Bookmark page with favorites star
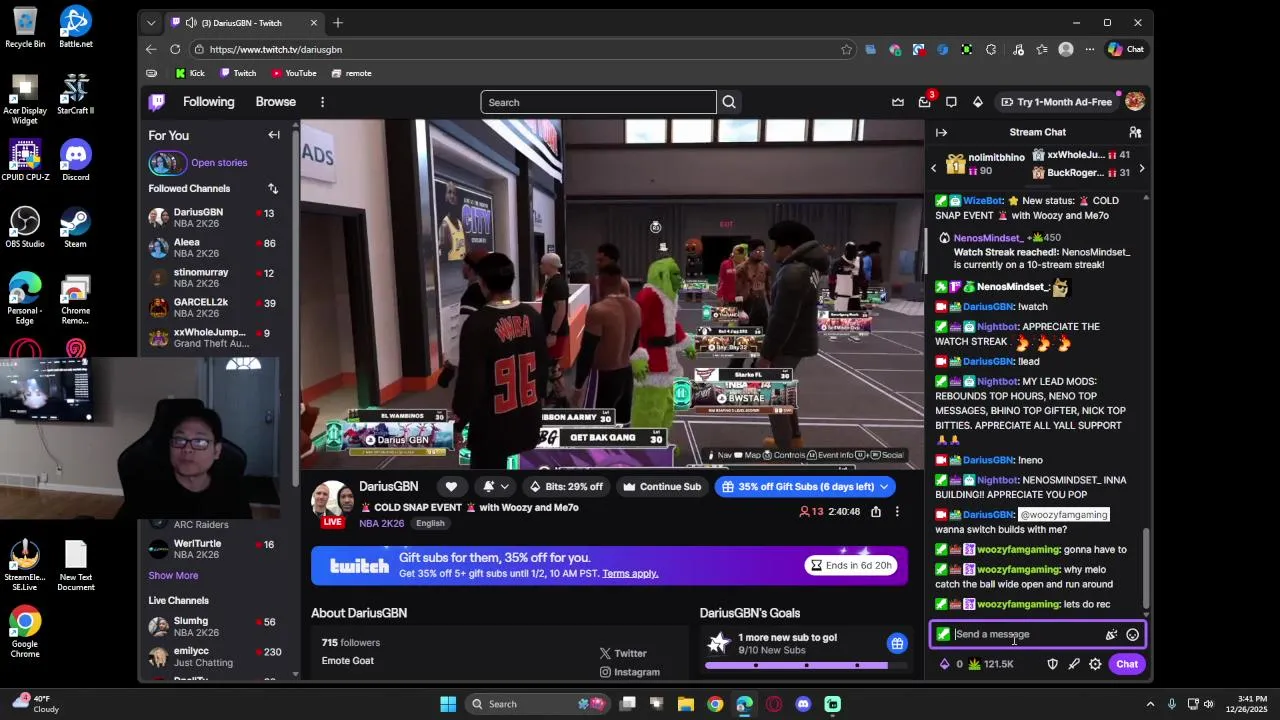This screenshot has height=720, width=1280. (x=847, y=49)
